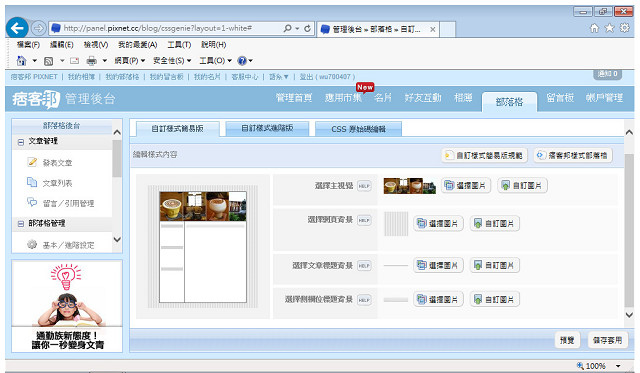Collapse the 文章管理 section

point(21,142)
